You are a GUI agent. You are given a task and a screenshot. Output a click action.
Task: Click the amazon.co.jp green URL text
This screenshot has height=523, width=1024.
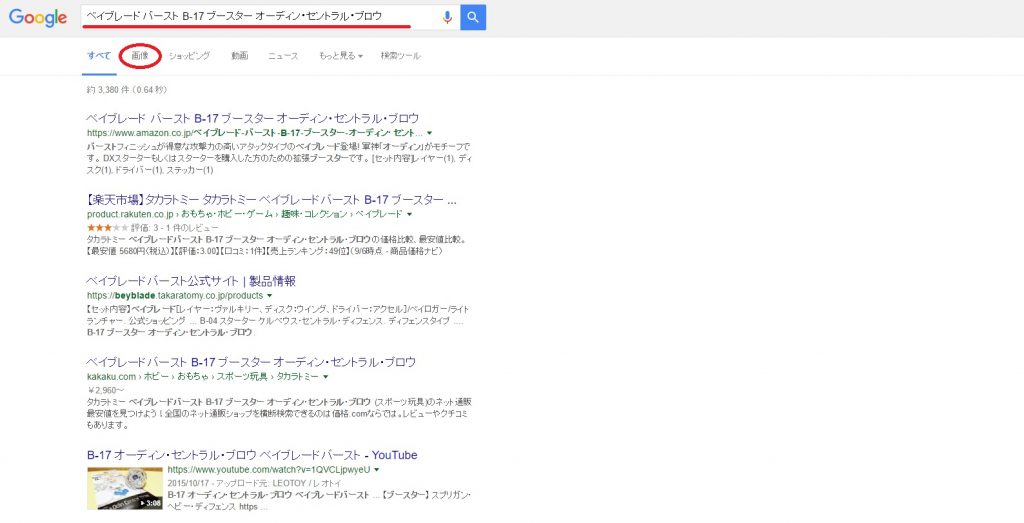[255, 133]
